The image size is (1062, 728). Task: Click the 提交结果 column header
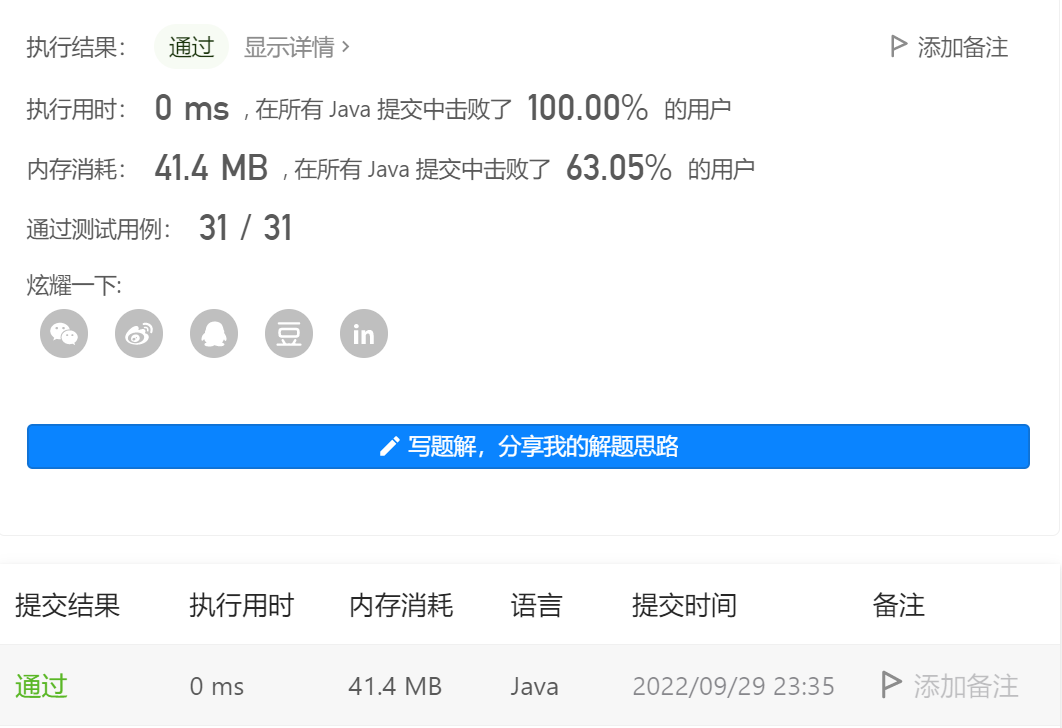point(65,605)
